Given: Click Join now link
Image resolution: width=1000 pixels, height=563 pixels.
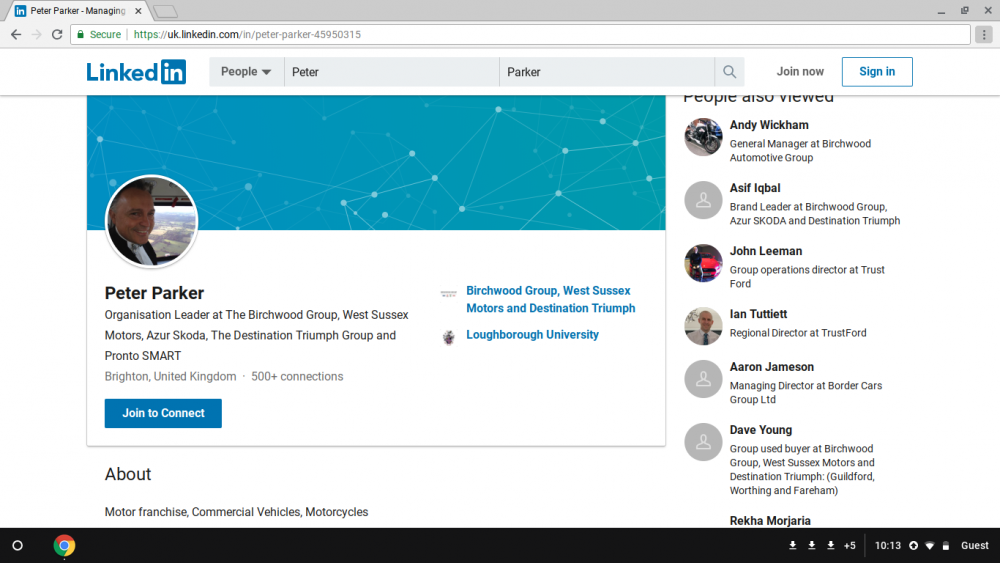Looking at the screenshot, I should pyautogui.click(x=800, y=71).
